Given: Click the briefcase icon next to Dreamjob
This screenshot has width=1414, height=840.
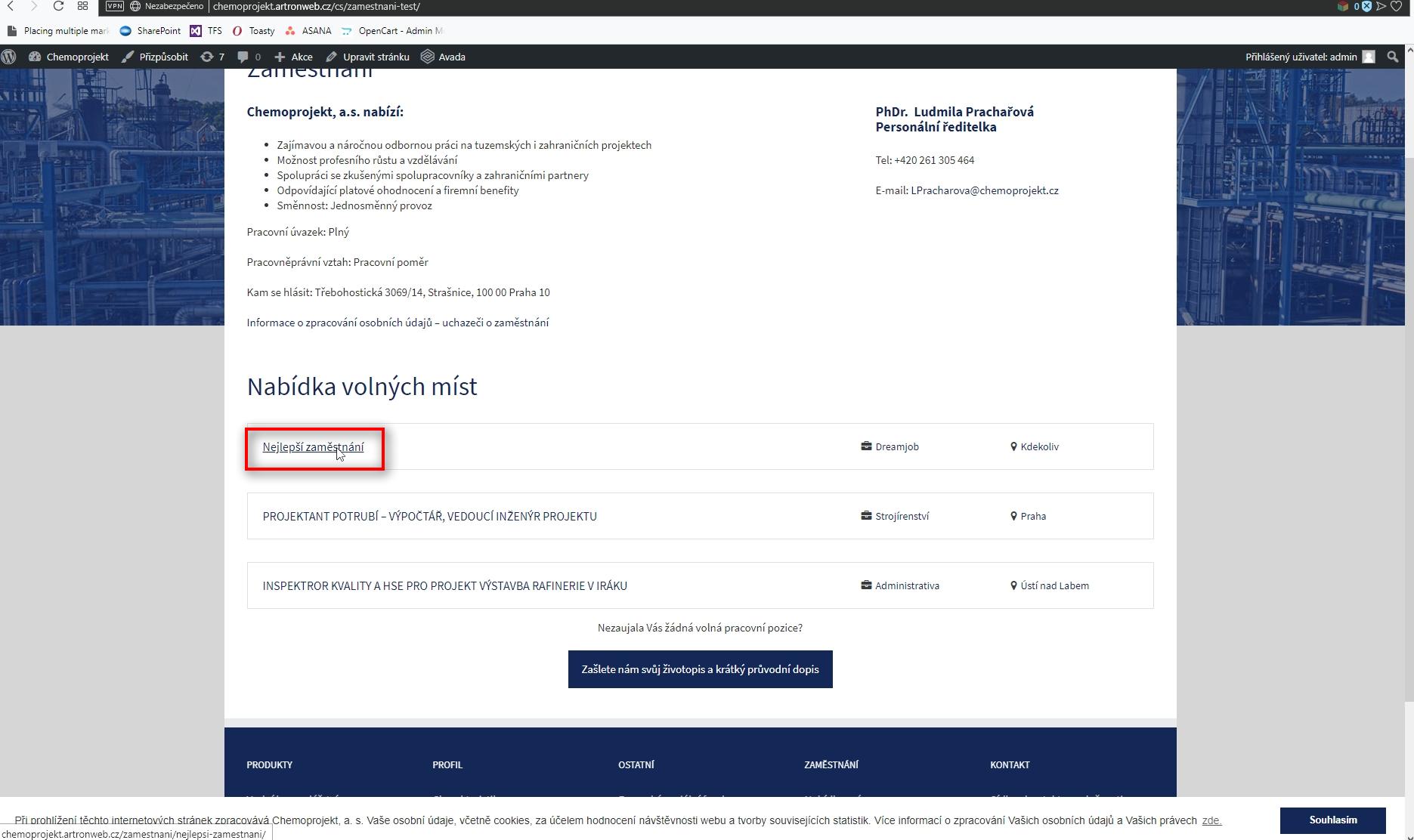Looking at the screenshot, I should coord(865,446).
